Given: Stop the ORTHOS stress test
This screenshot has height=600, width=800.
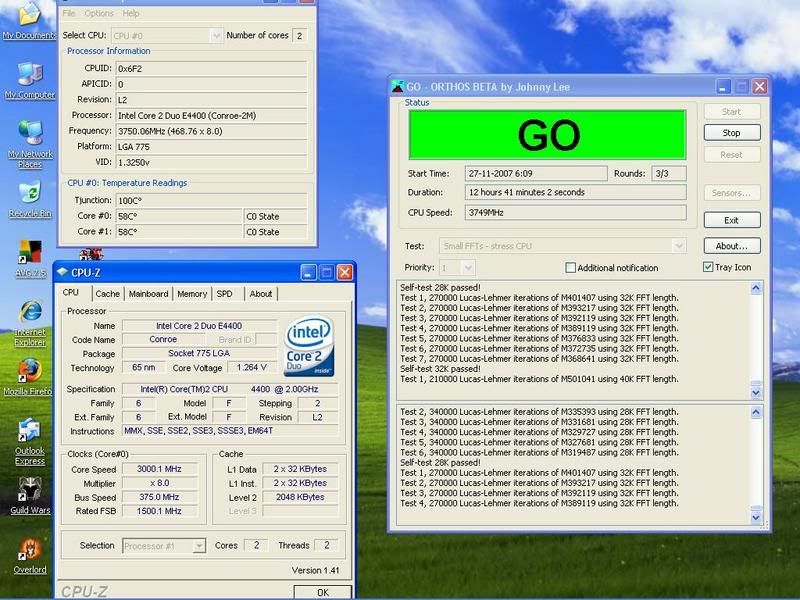Looking at the screenshot, I should (x=732, y=133).
